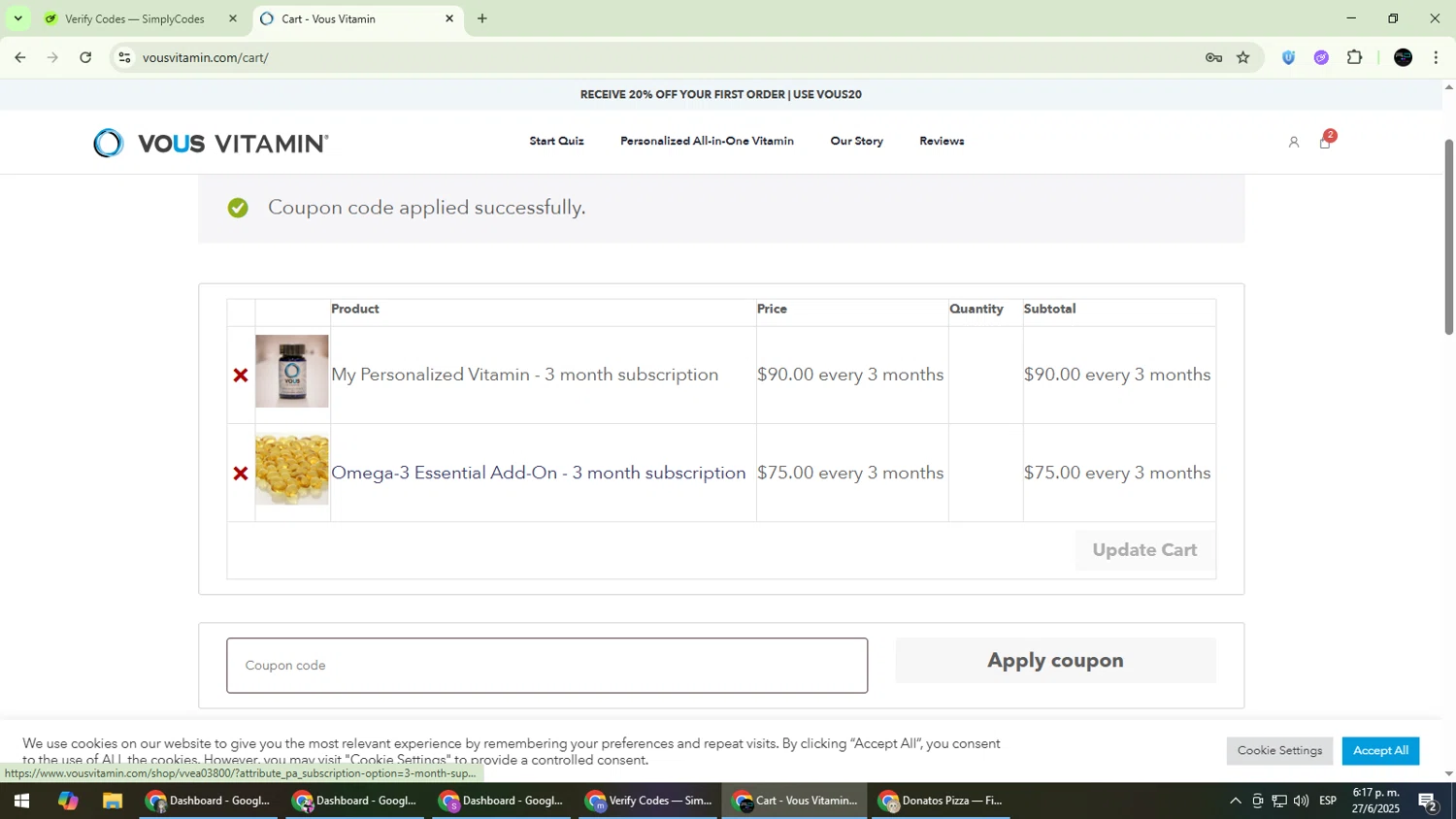The image size is (1456, 819).
Task: Launch Copilot from the taskbar
Action: [67, 802]
